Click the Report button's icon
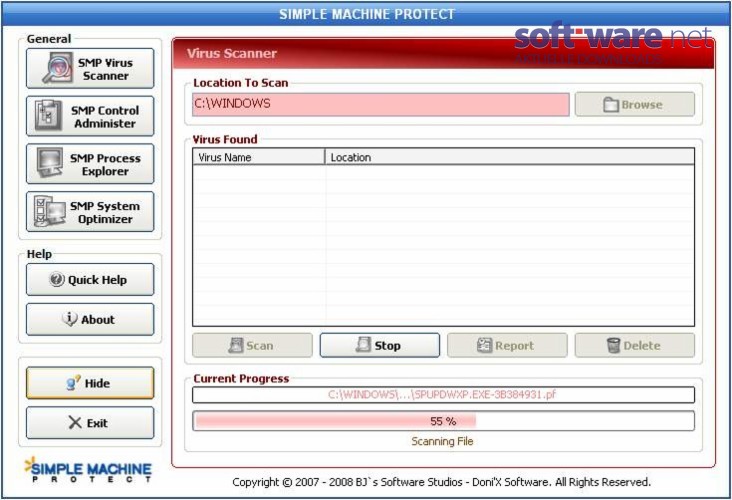 pos(485,345)
